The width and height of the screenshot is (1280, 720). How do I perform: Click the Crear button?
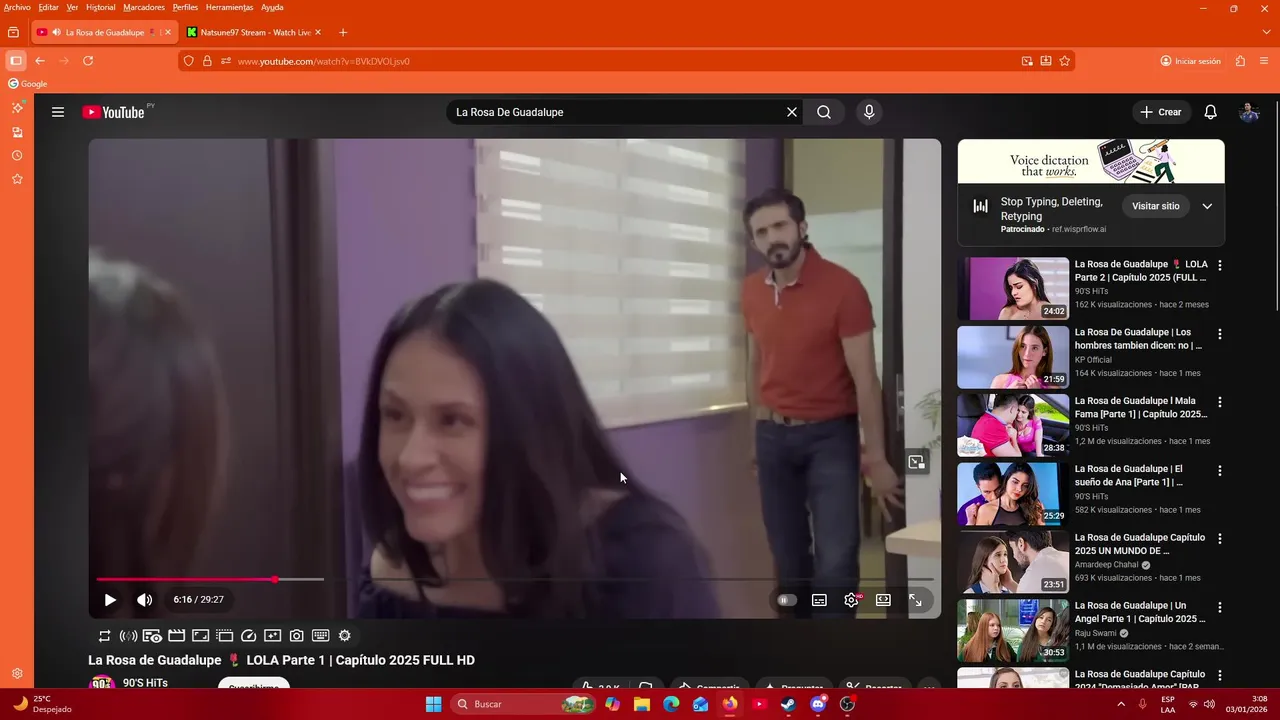click(x=1161, y=112)
